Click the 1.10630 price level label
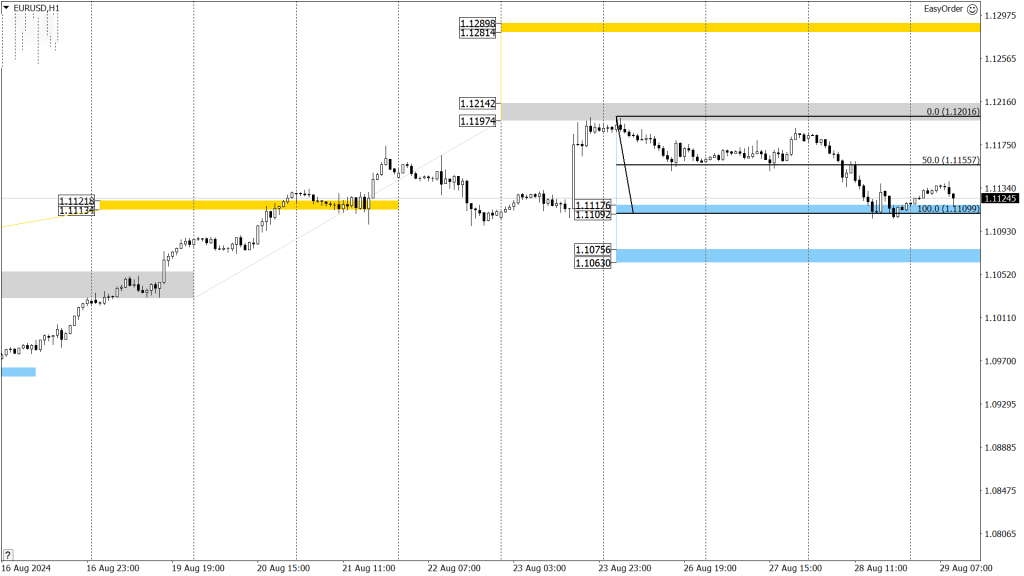The width and height of the screenshot is (1024, 576). click(593, 263)
